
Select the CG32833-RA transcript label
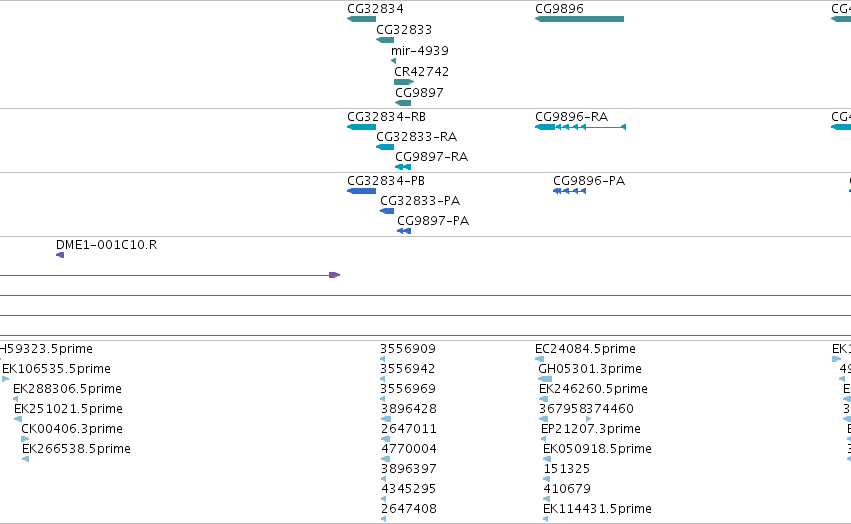(x=416, y=137)
